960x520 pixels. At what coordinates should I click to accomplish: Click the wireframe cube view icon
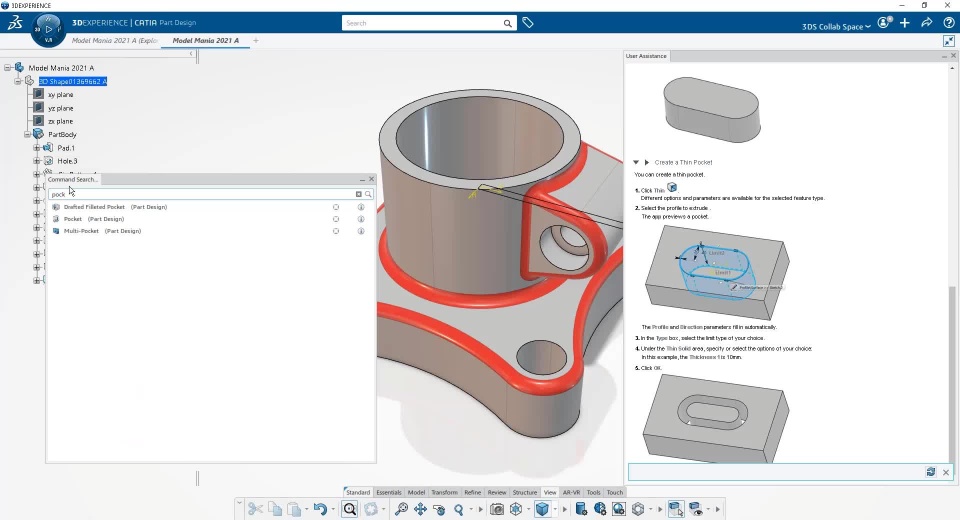(516, 509)
